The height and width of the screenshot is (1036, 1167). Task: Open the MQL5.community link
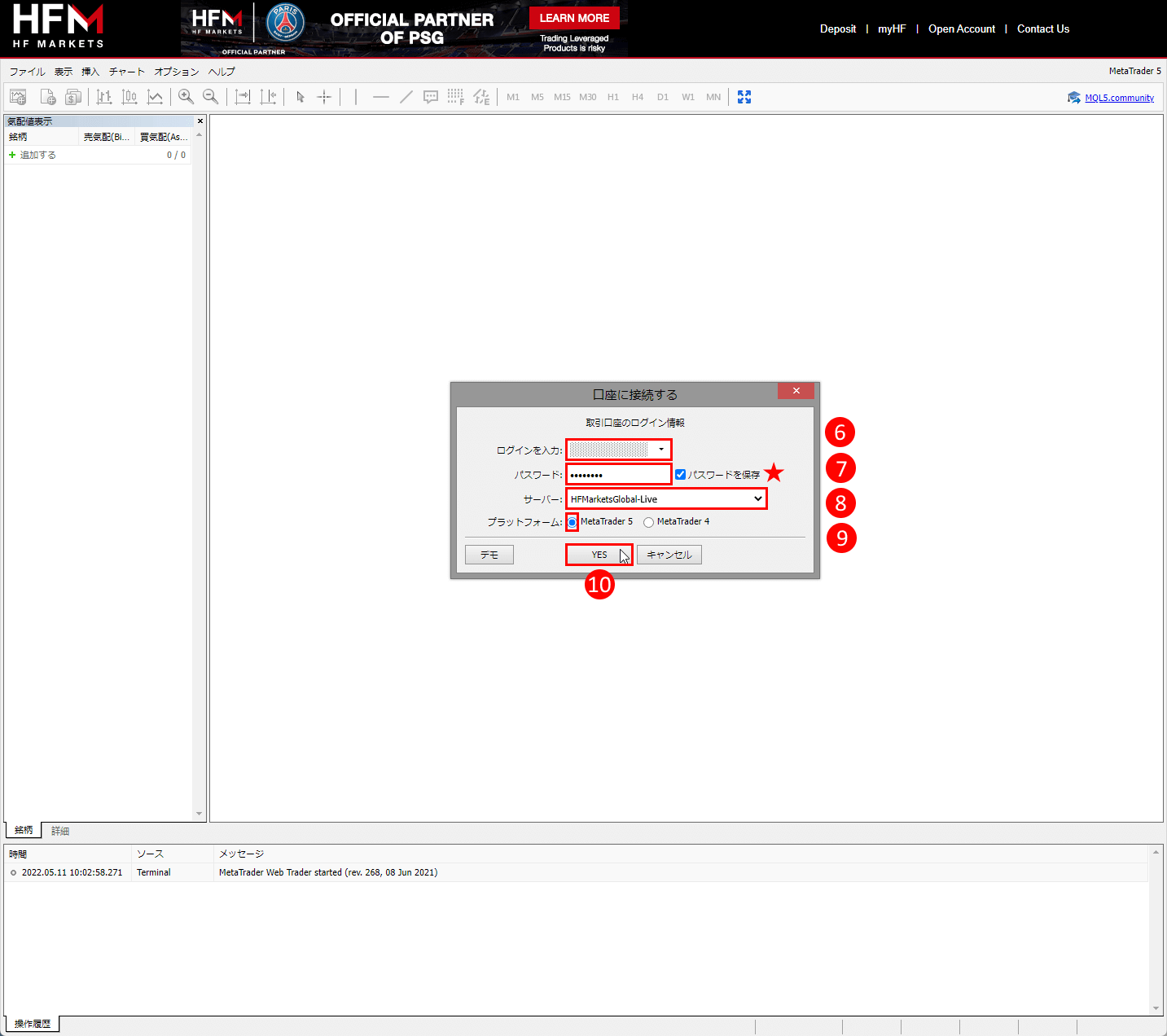pos(1119,98)
